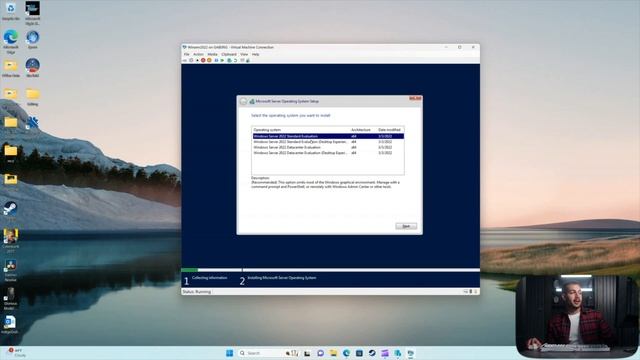The width and height of the screenshot is (640, 360).
Task: Open Microsoft Edge from the taskbar
Action: click(x=346, y=353)
